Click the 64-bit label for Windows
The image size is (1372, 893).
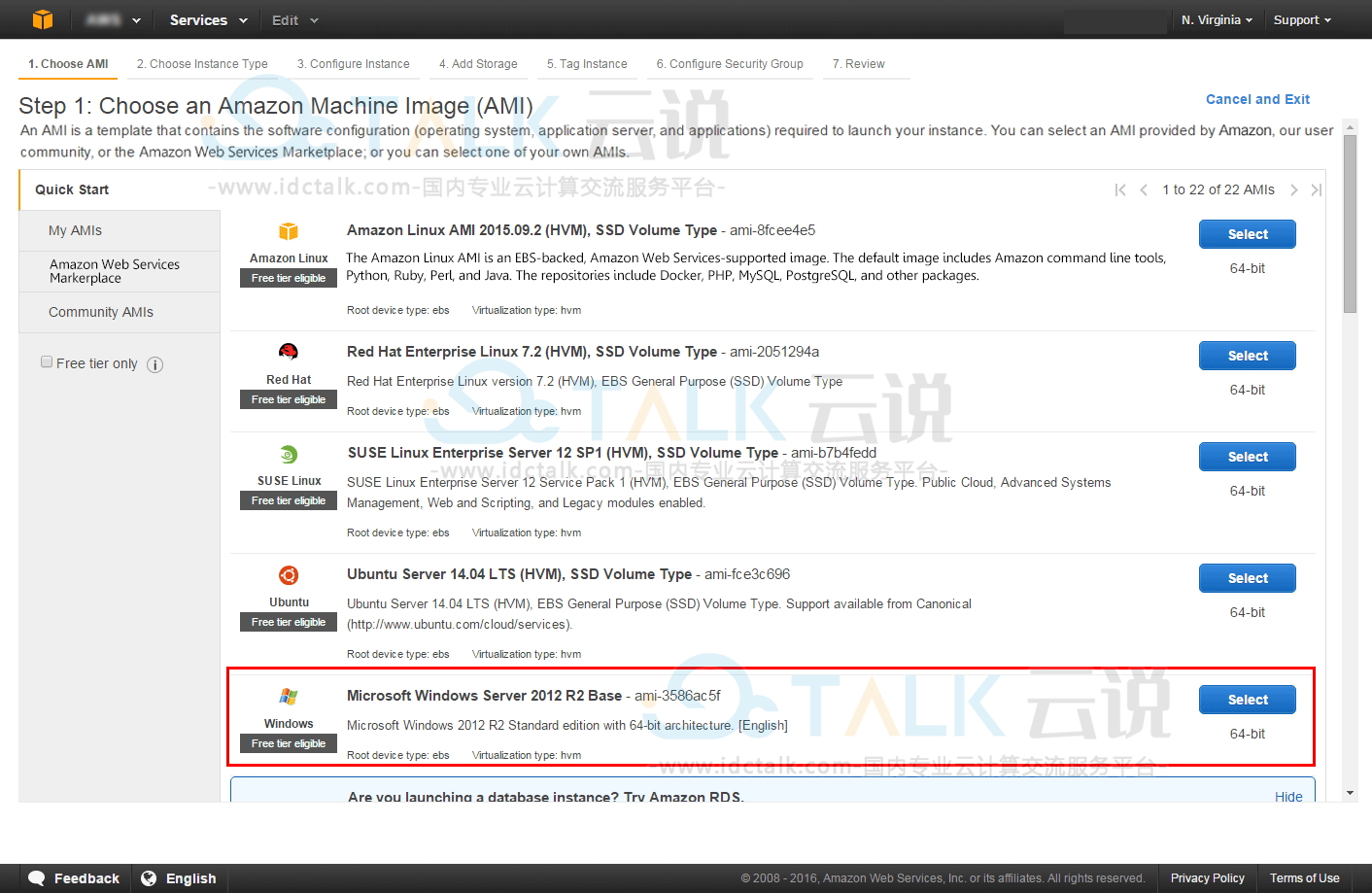(x=1248, y=734)
